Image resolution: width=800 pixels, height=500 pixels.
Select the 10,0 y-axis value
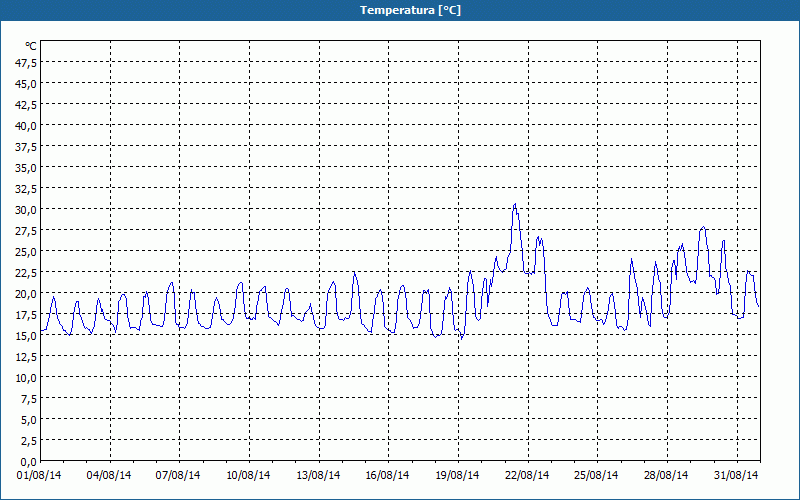click(27, 378)
